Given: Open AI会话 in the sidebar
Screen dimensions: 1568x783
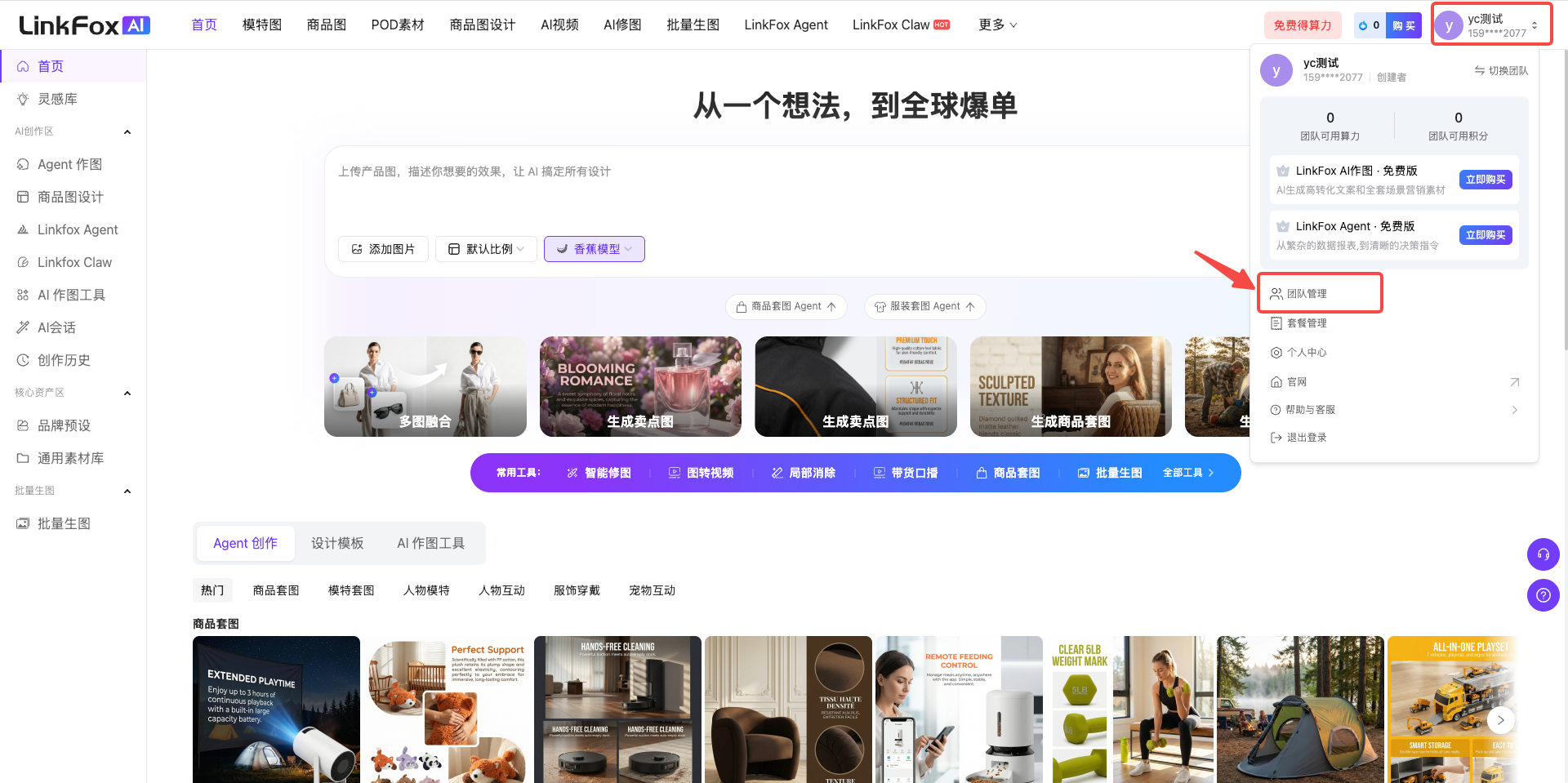Looking at the screenshot, I should 73,327.
